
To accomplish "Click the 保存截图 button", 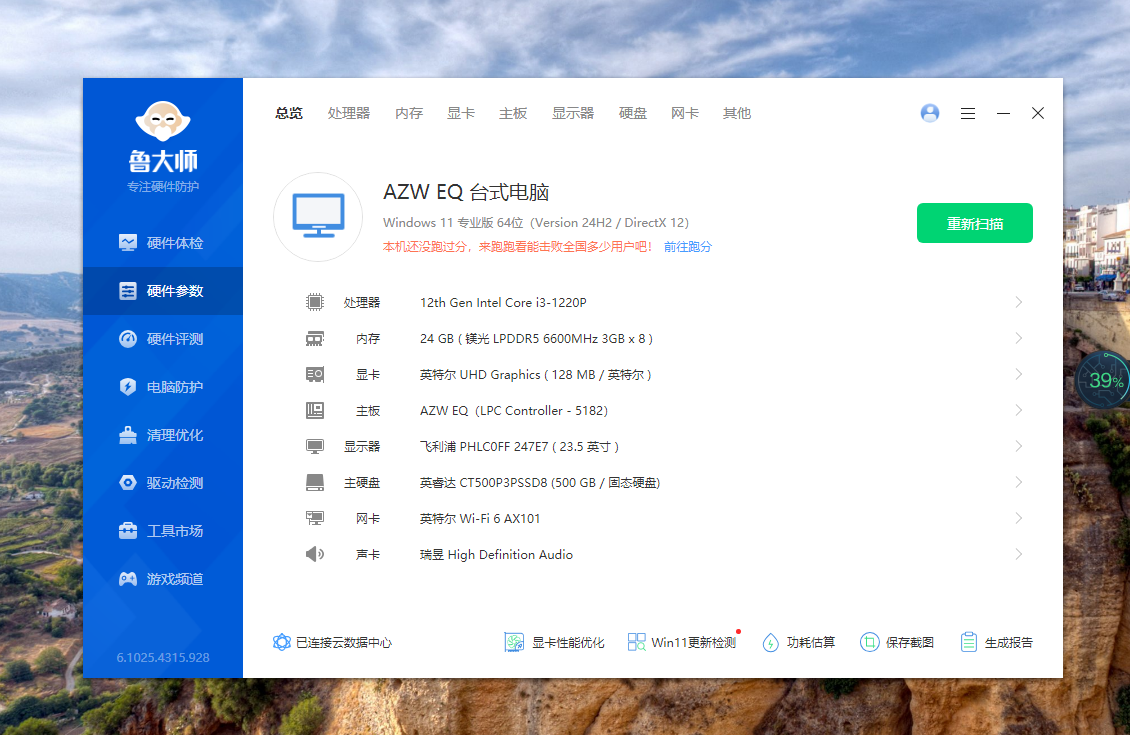I will click(x=897, y=642).
